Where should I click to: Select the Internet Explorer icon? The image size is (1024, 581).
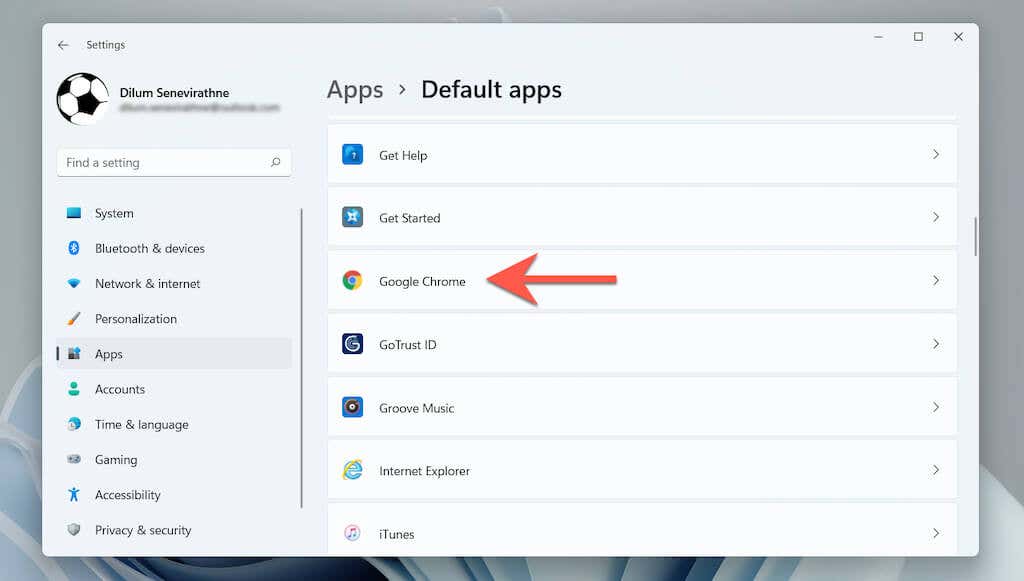pyautogui.click(x=352, y=470)
